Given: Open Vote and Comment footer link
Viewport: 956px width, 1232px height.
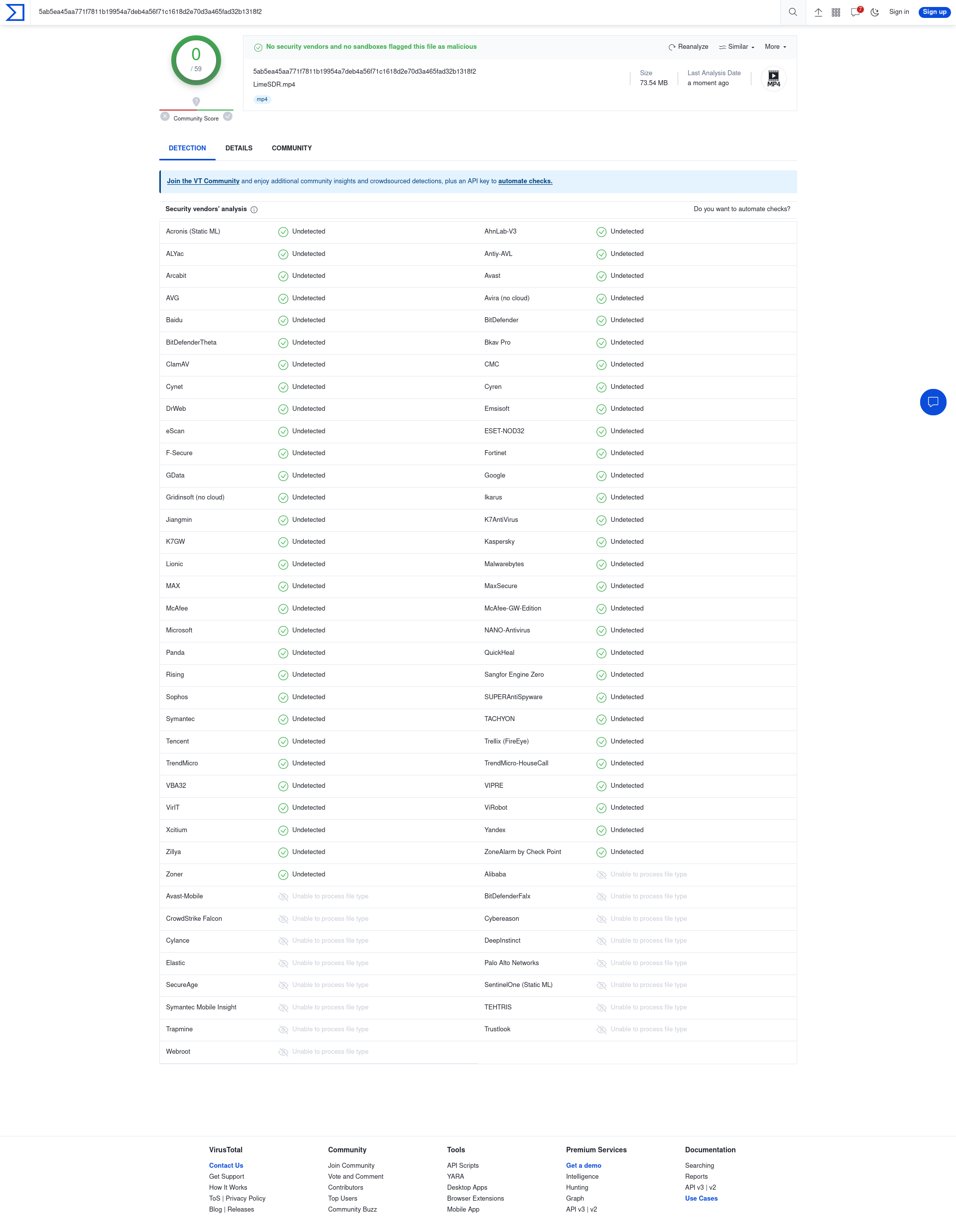Looking at the screenshot, I should [x=356, y=1177].
